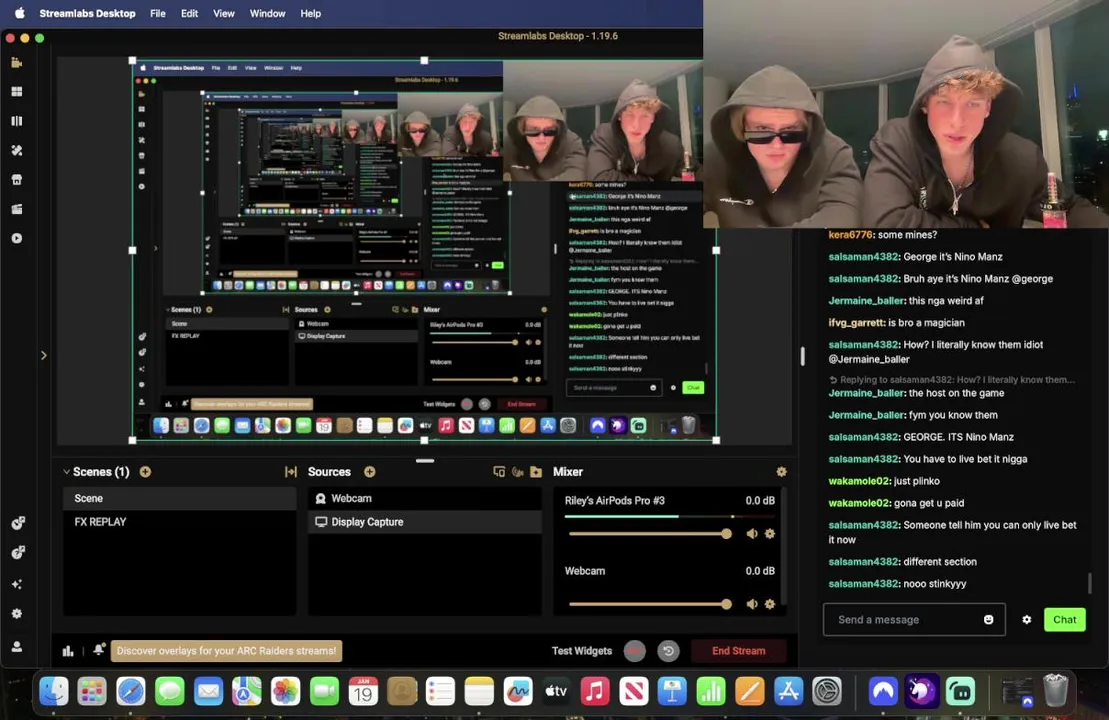Open the File menu
This screenshot has height=720, width=1109.
point(158,13)
